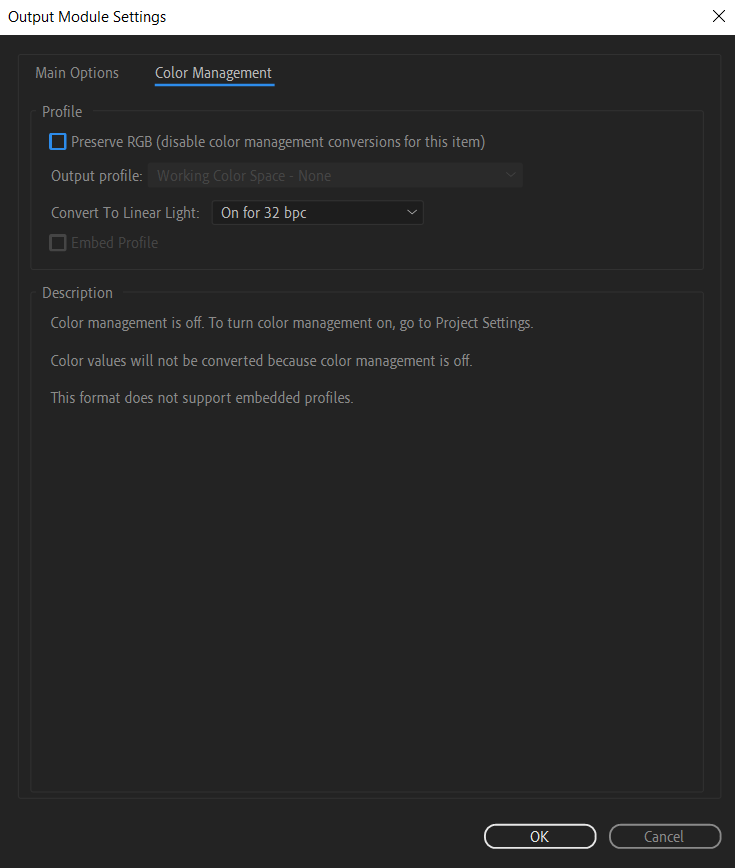735x868 pixels.
Task: Confirm settings with the OK button
Action: [x=539, y=836]
